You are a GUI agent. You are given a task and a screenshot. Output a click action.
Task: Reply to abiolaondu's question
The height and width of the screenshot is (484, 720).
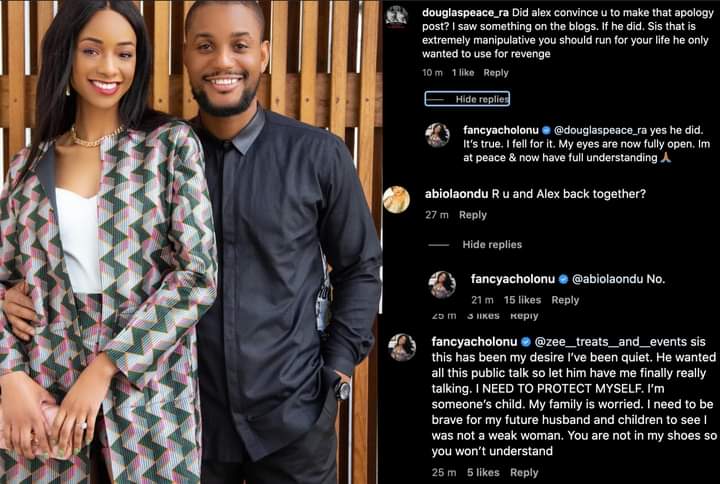point(472,215)
